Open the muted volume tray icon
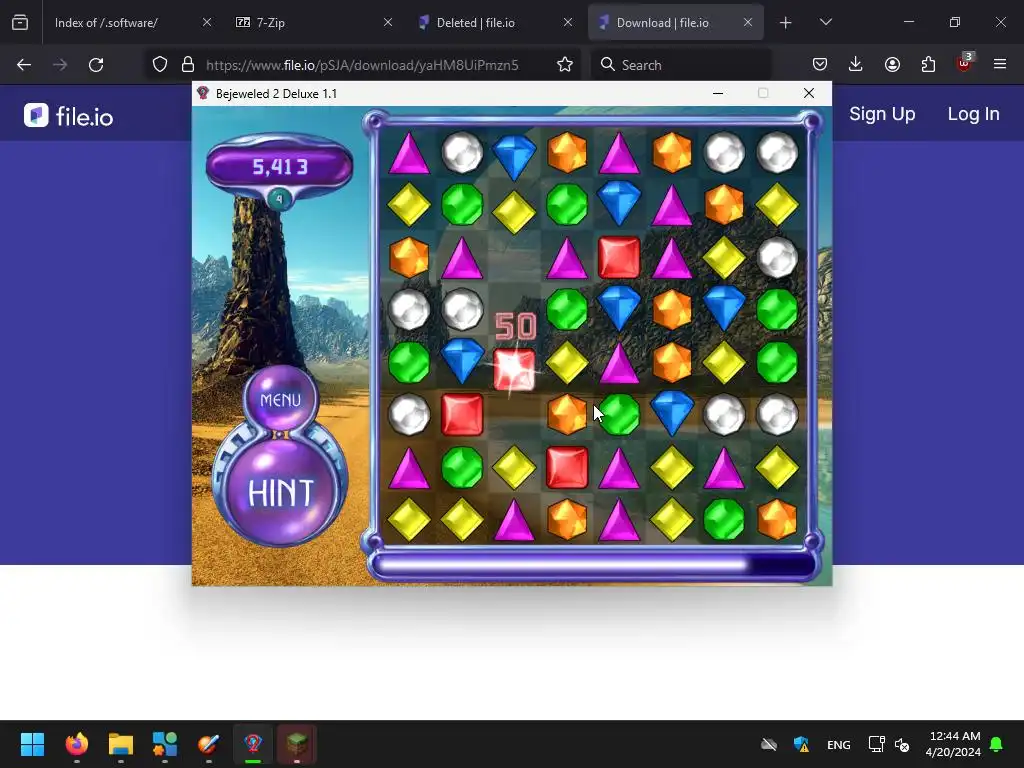 click(x=903, y=744)
